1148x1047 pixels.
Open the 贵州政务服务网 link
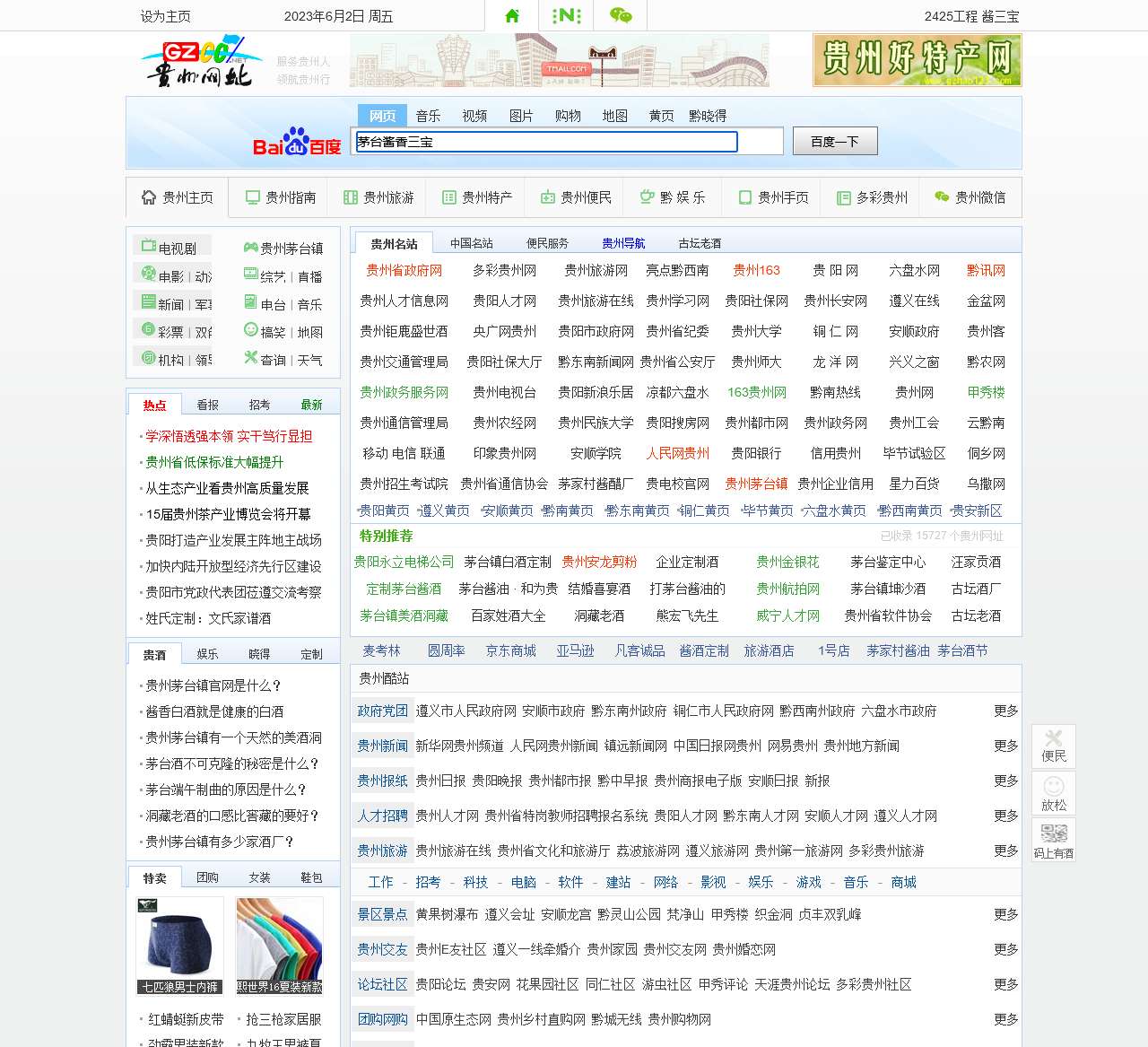(404, 392)
